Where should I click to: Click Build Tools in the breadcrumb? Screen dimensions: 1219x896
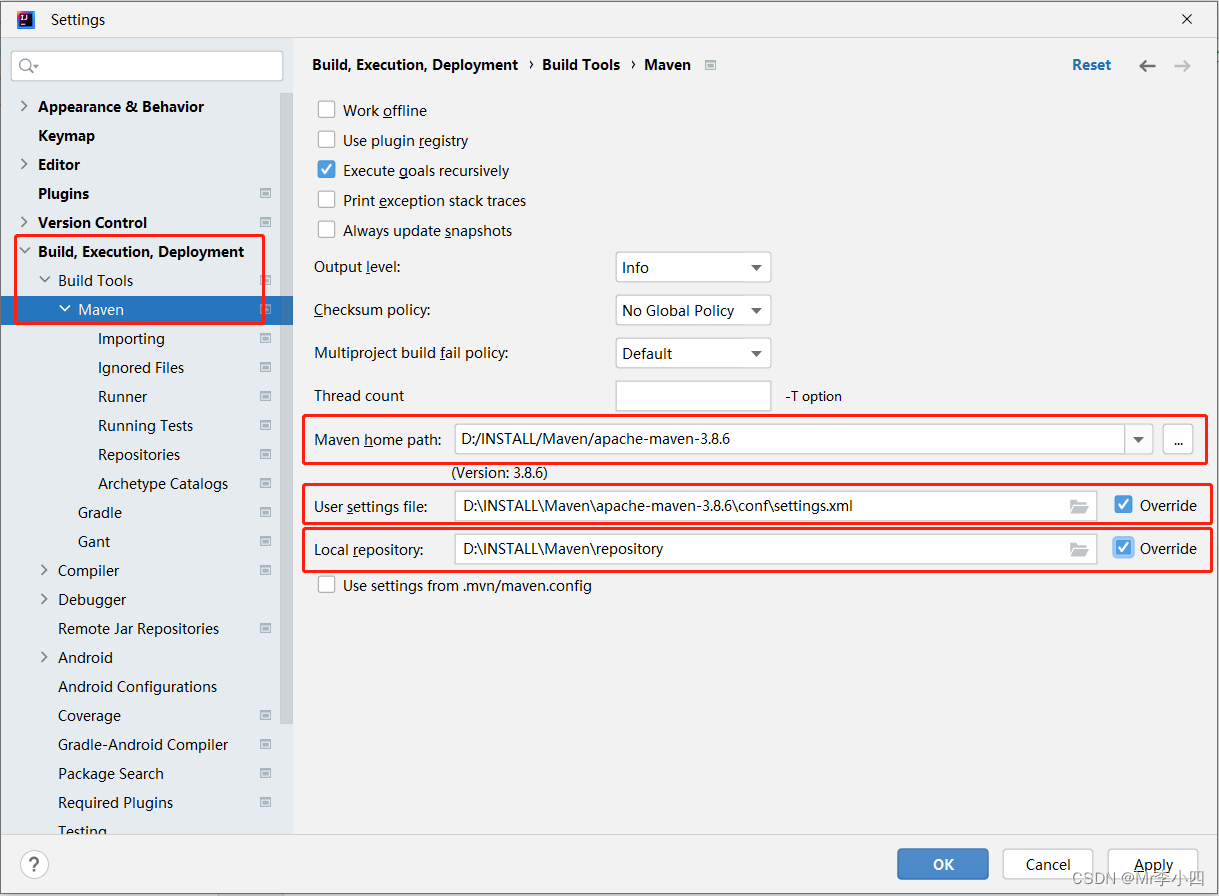point(581,64)
